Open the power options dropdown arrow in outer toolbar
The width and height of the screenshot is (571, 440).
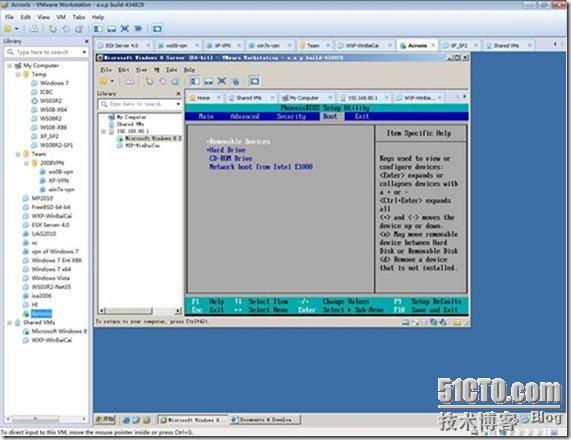(16, 29)
